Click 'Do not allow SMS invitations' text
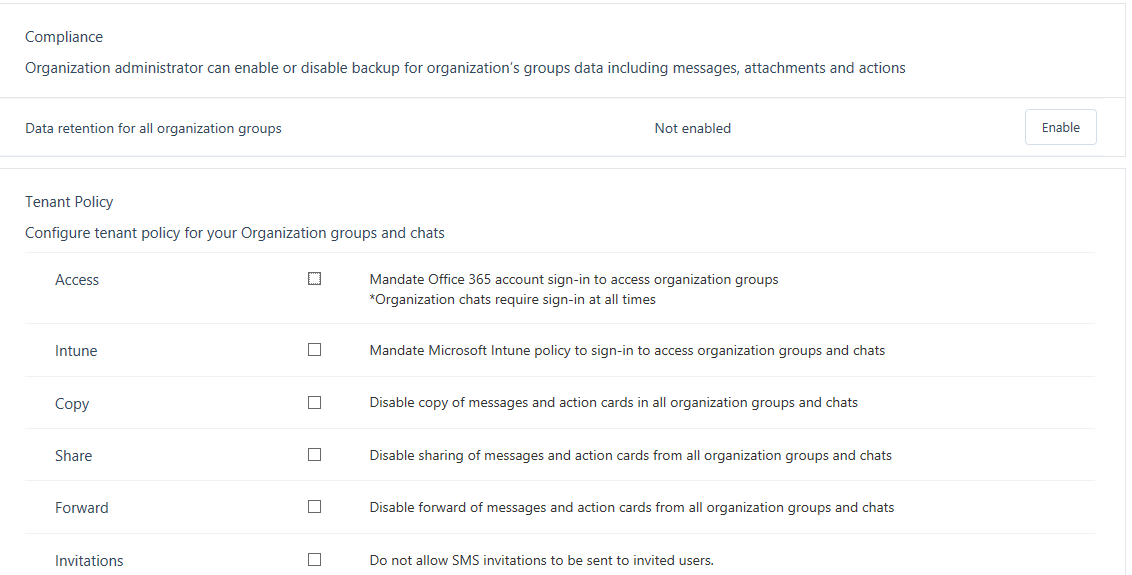1132x575 pixels. coord(541,560)
